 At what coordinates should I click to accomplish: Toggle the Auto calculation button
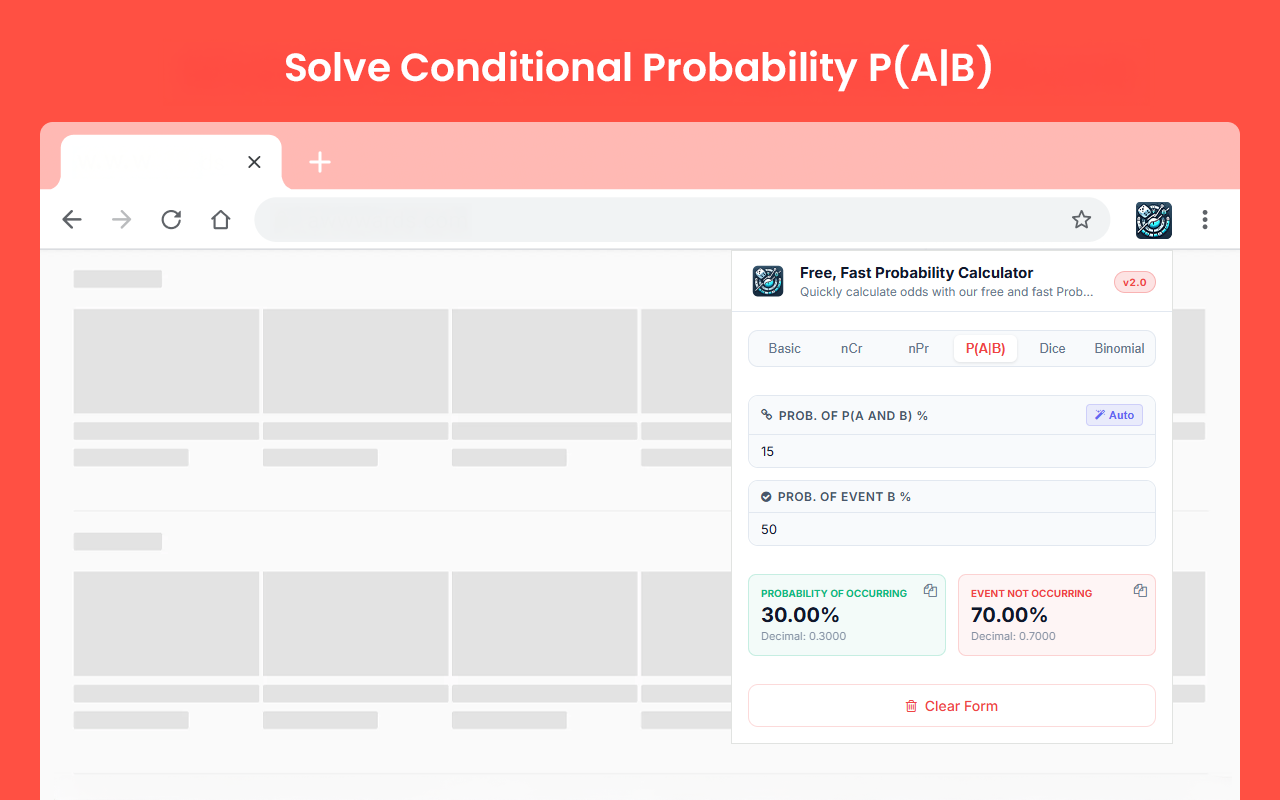click(1114, 415)
